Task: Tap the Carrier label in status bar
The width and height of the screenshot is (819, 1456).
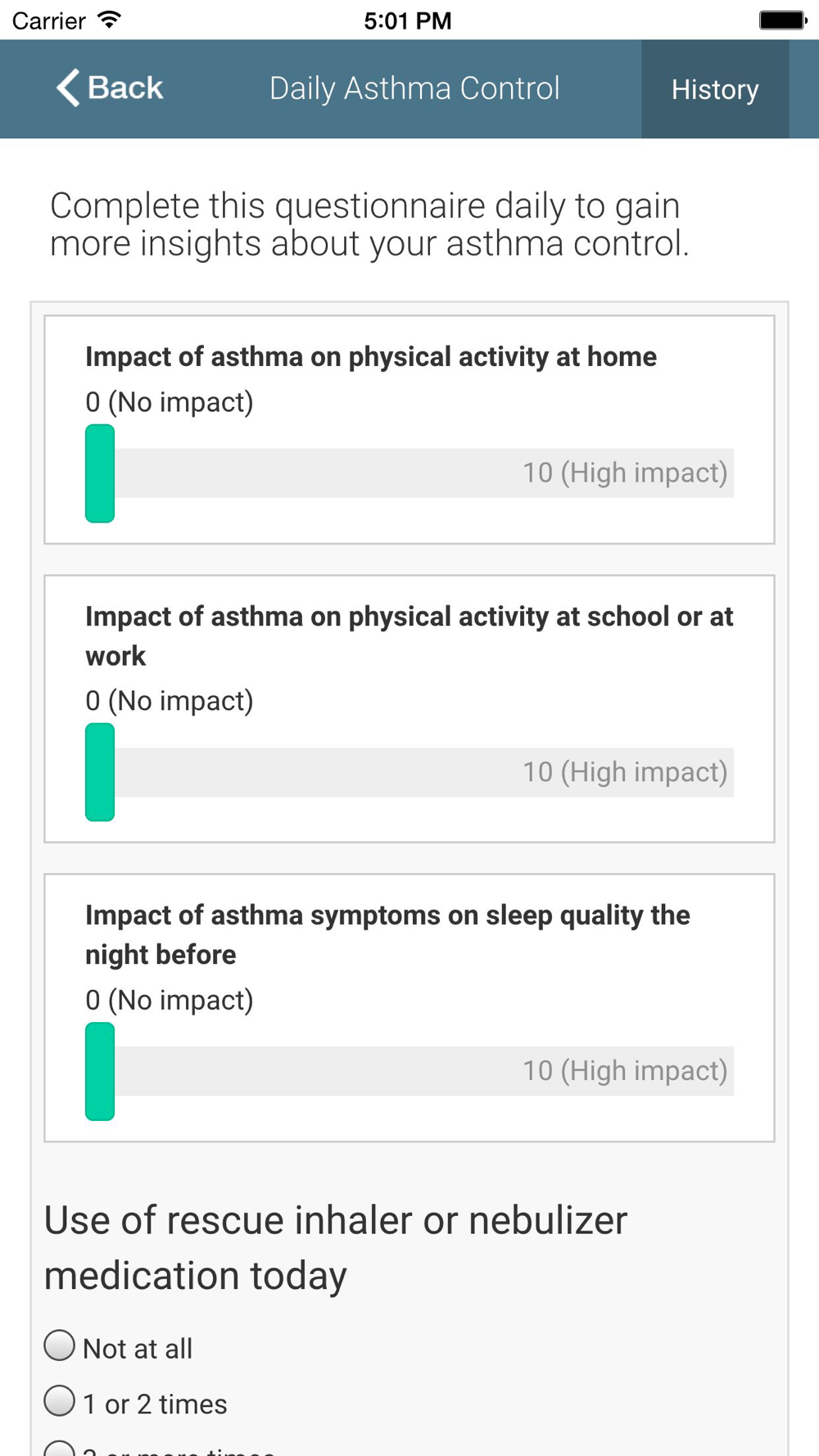Action: 49,20
